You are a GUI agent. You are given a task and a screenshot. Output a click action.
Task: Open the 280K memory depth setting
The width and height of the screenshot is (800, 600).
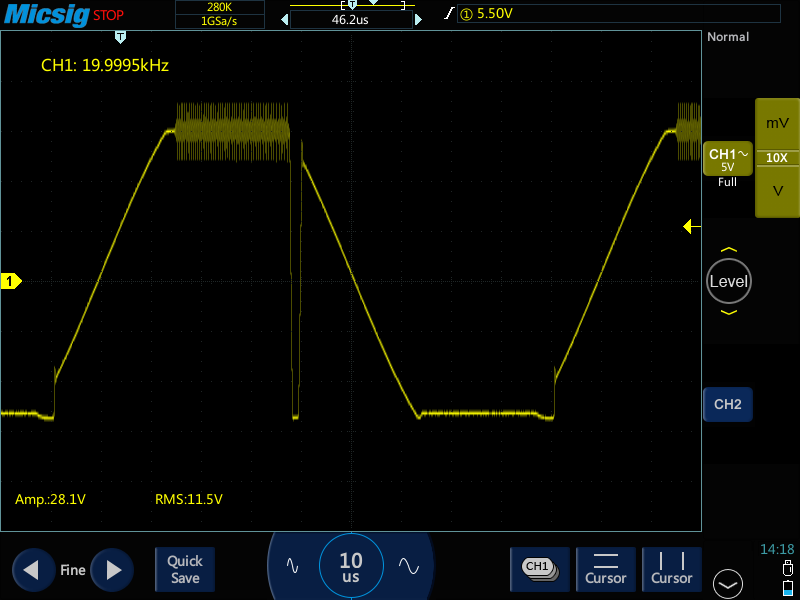pyautogui.click(x=219, y=7)
